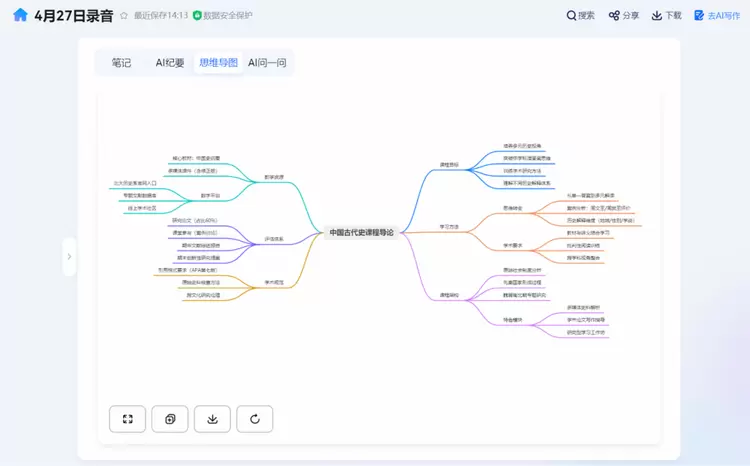
Task: Click the 分享 share icon
Action: point(614,16)
